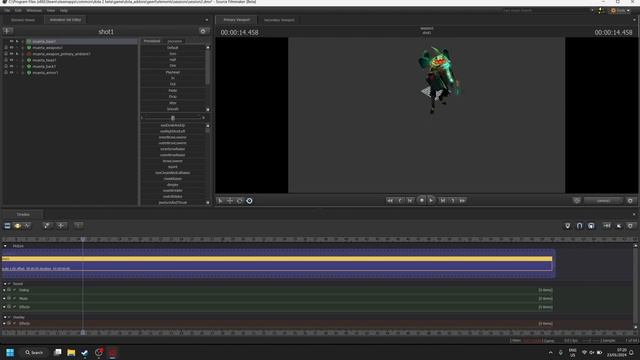Jump playback to the last frame
The height and width of the screenshot is (360, 640).
click(x=462, y=200)
